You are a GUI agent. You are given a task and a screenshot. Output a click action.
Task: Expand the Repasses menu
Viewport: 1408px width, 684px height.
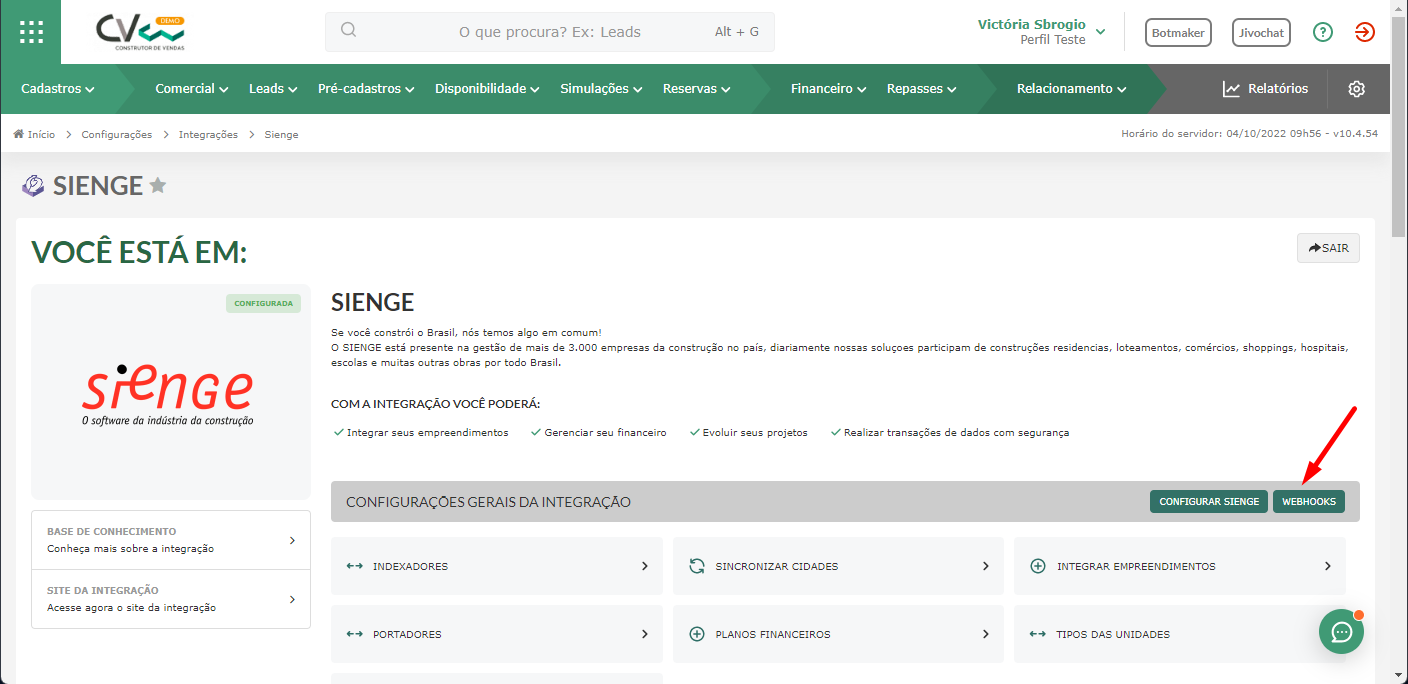tap(921, 89)
